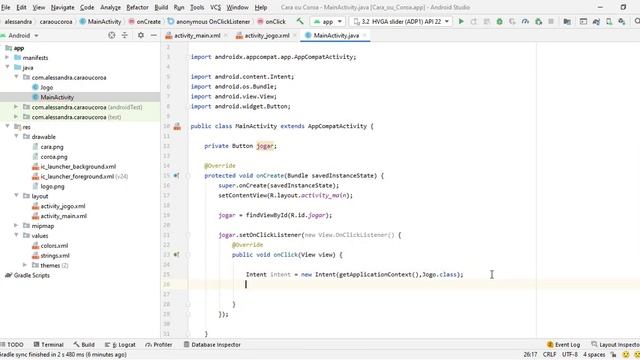
Task: Click the Make Project hammer icon
Action: click(300, 21)
